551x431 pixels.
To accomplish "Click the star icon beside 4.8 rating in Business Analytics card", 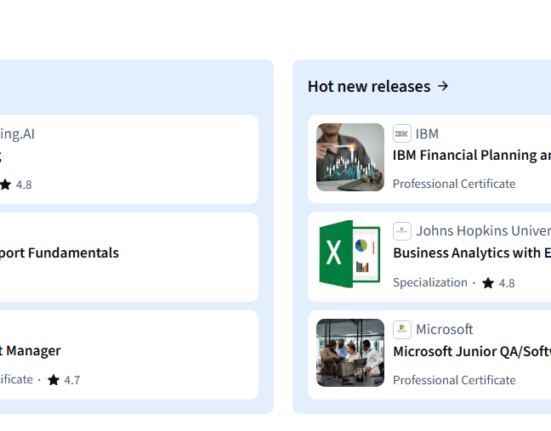I will (x=488, y=283).
